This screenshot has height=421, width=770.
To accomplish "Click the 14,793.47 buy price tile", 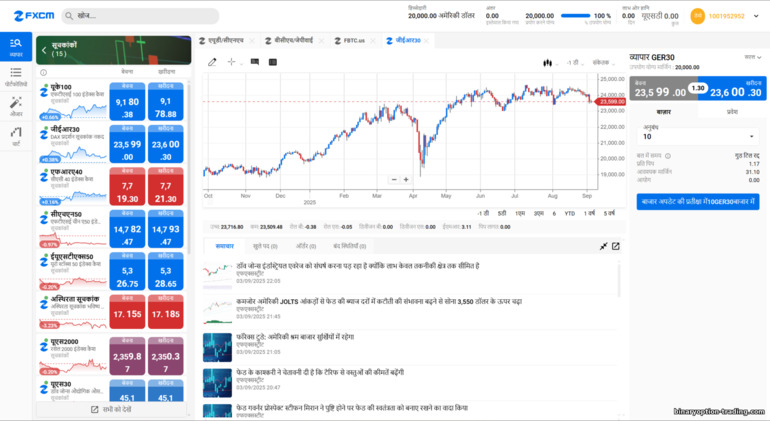I will [165, 229].
